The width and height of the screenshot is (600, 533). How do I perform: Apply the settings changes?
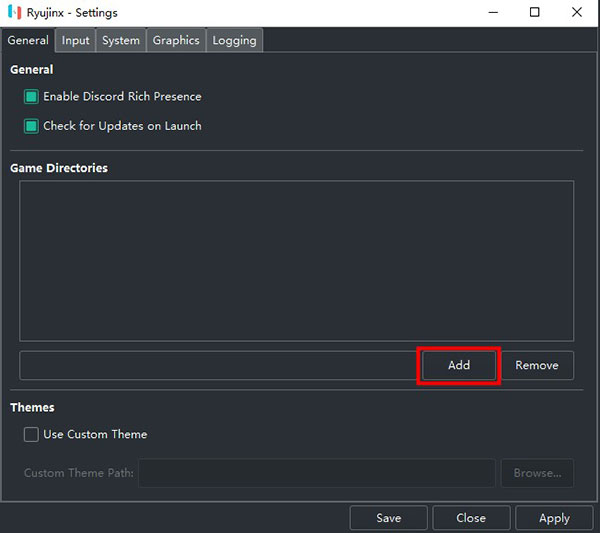pyautogui.click(x=554, y=518)
